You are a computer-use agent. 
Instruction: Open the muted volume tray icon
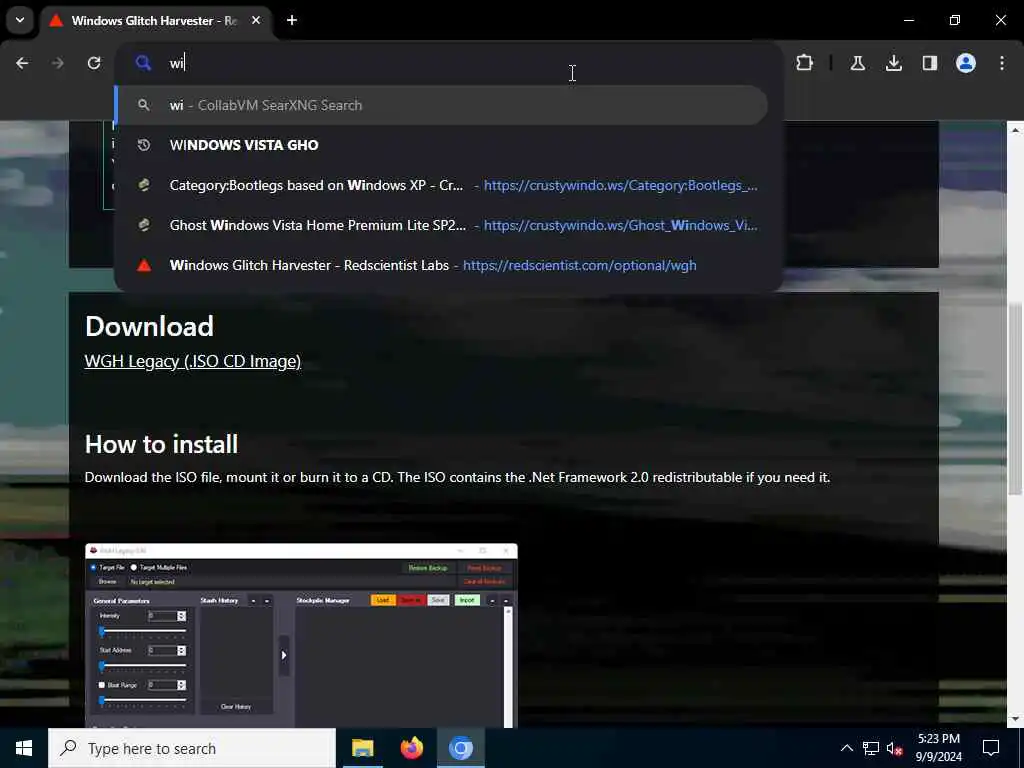tap(895, 748)
